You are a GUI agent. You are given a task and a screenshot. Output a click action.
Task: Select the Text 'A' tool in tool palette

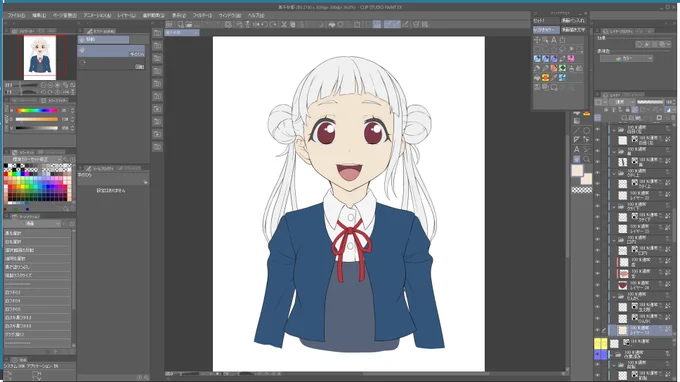pos(577,150)
